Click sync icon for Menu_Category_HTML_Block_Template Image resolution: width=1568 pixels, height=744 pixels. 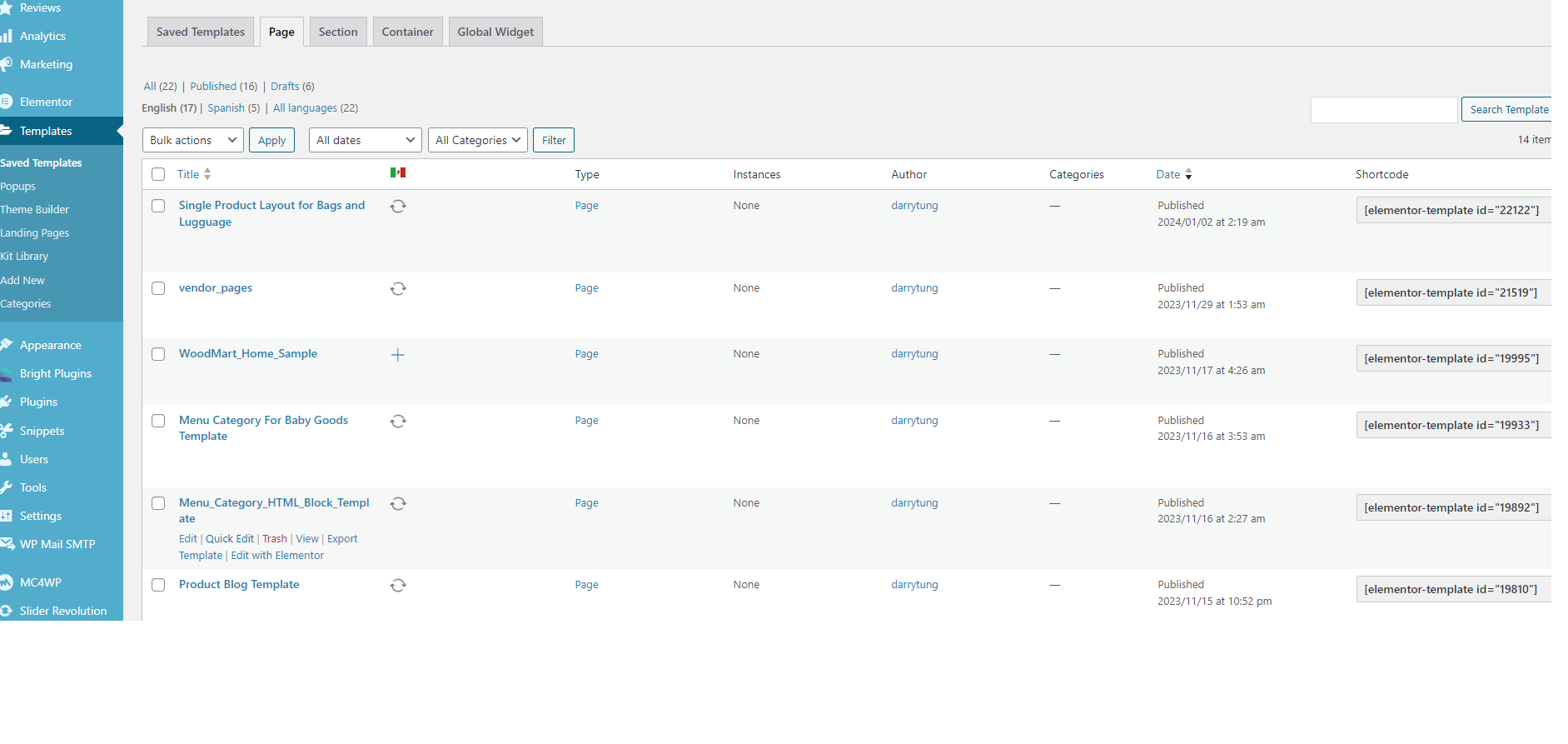click(398, 503)
